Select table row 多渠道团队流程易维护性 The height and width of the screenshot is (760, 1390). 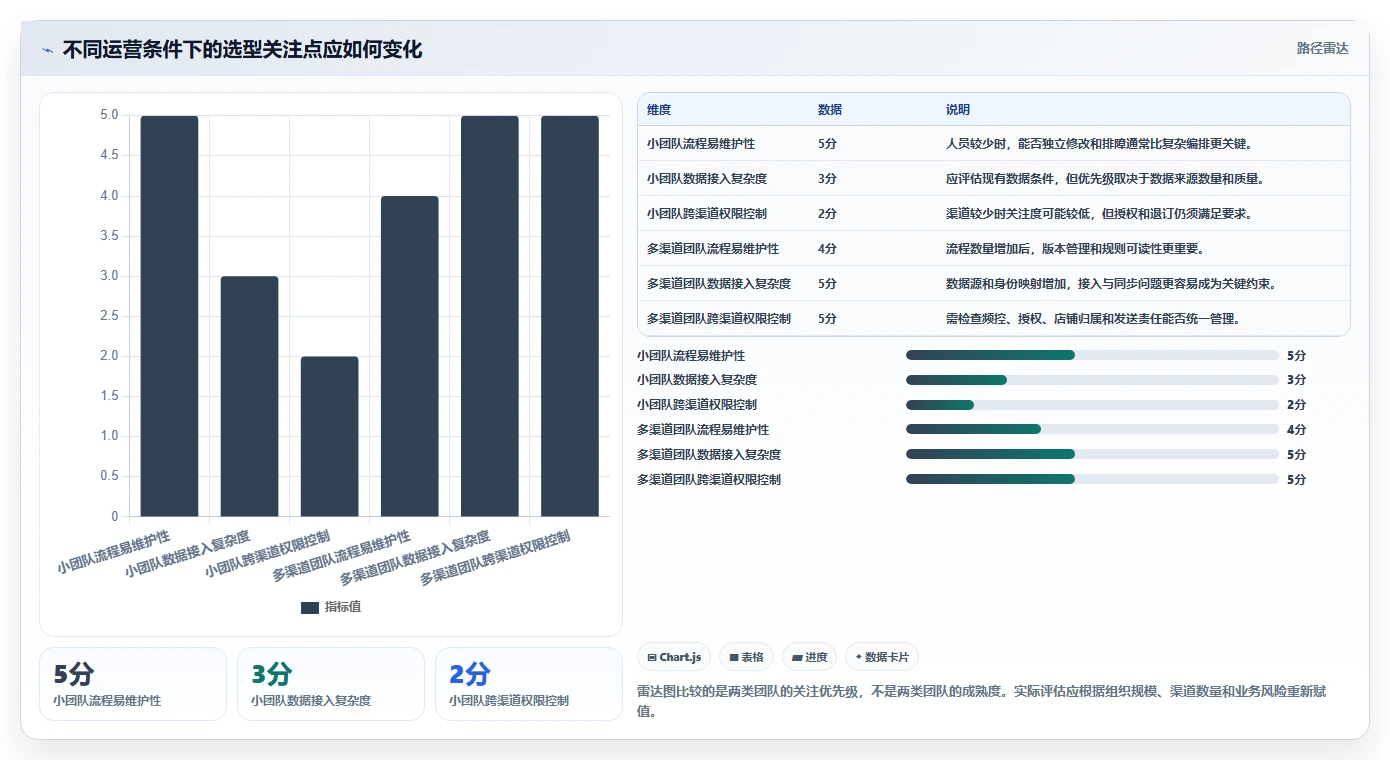[993, 249]
